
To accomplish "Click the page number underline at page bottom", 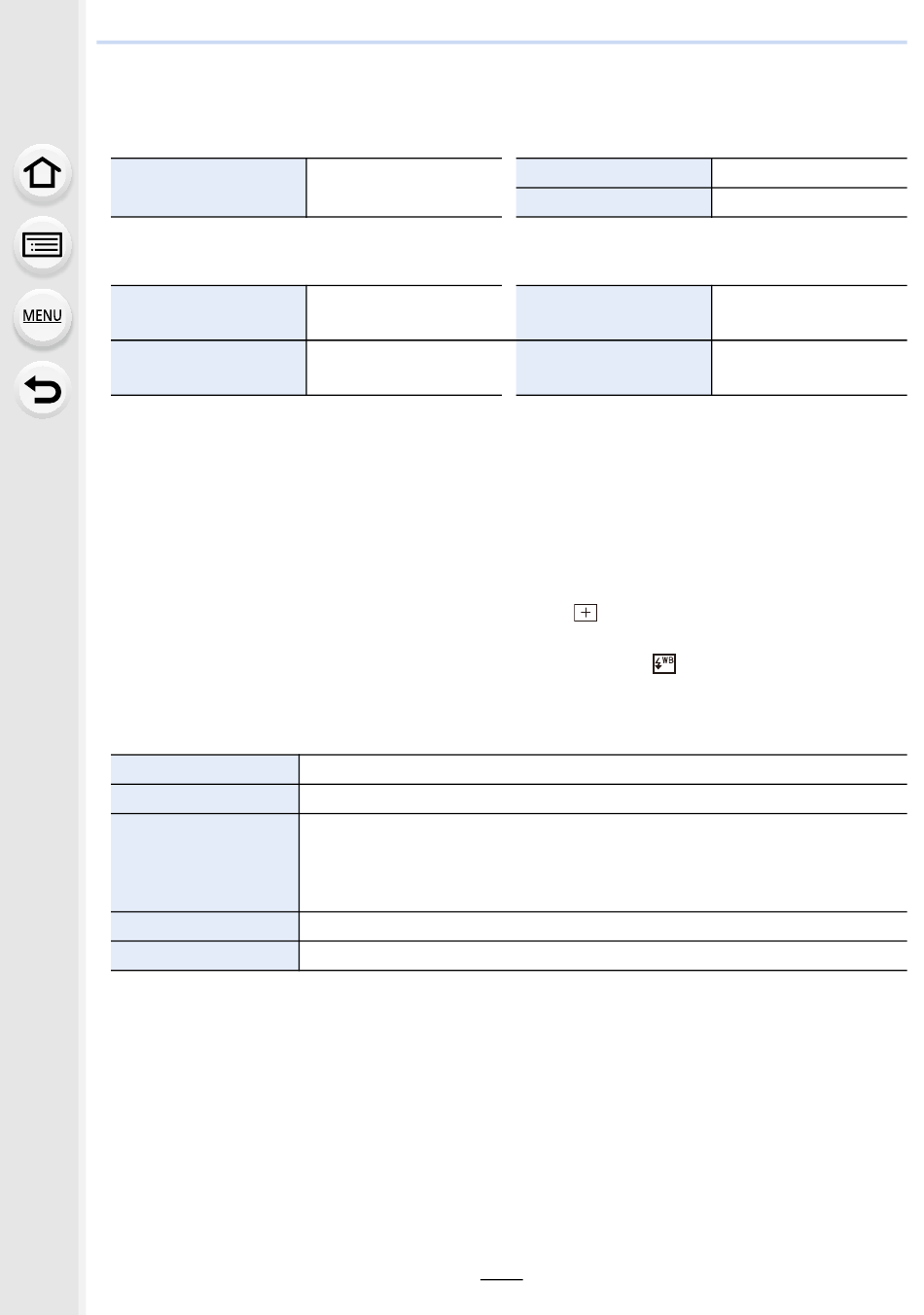I will 502,1280.
